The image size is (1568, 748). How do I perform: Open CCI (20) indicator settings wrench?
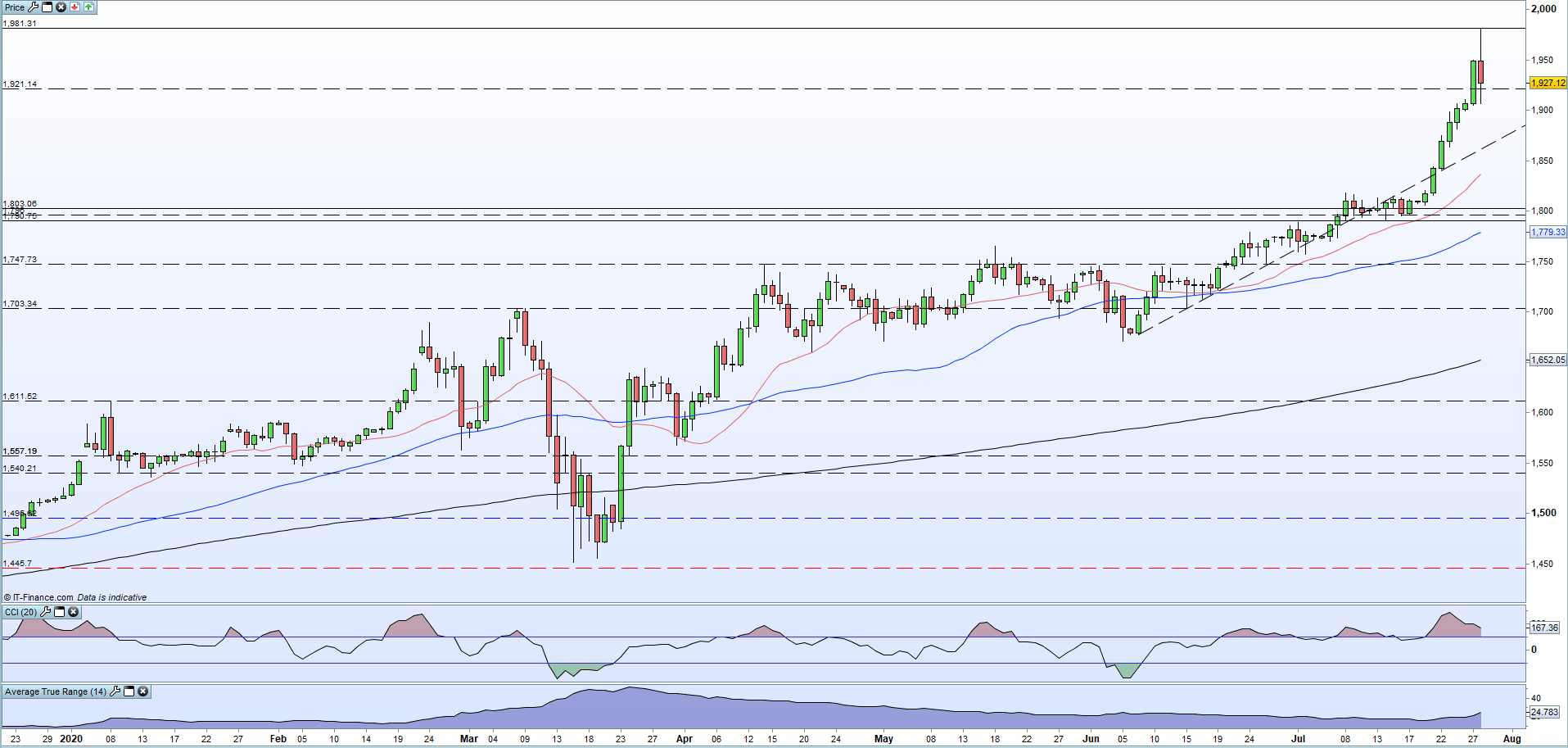click(x=46, y=612)
